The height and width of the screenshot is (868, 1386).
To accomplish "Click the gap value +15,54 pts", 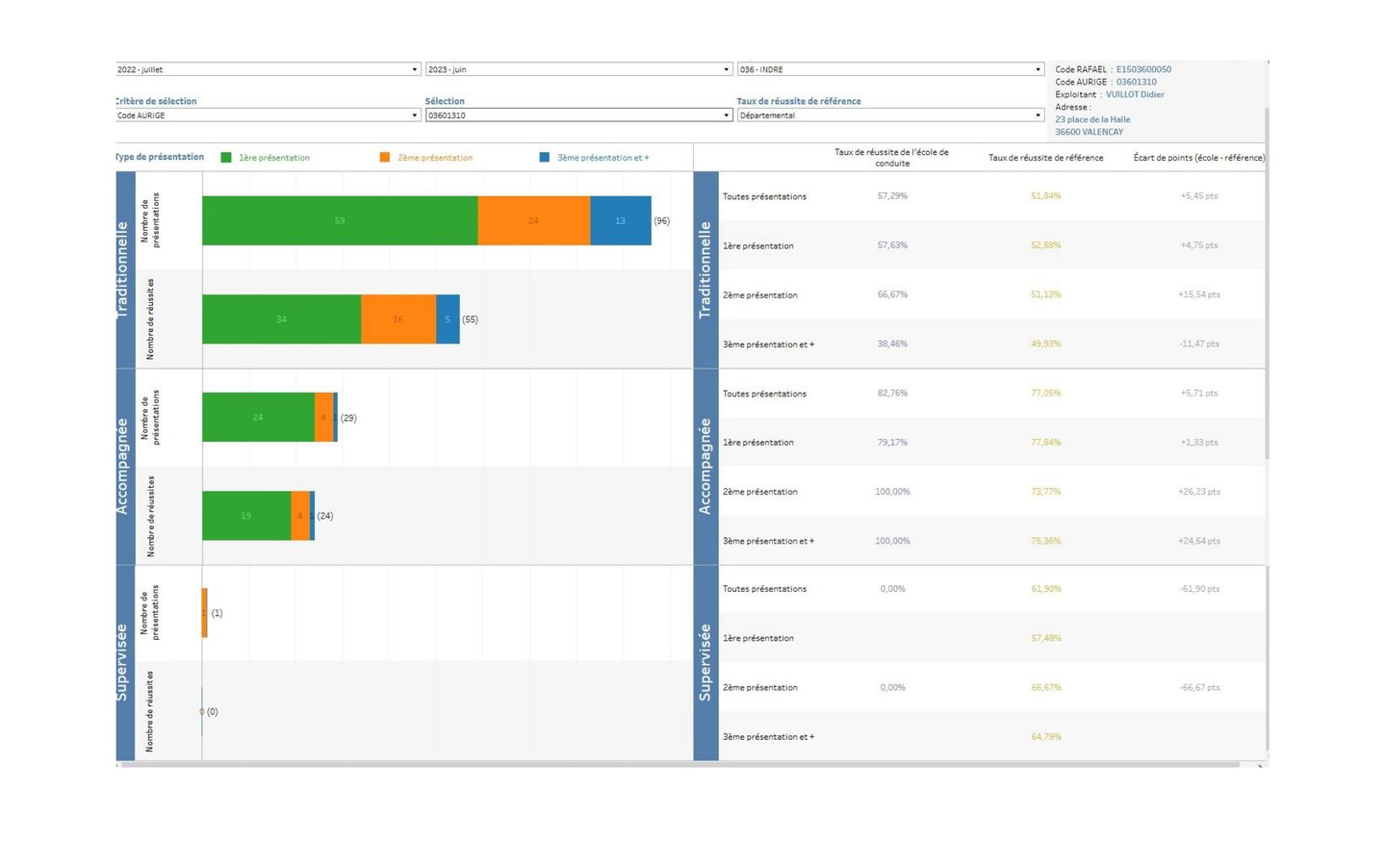I will point(1199,294).
